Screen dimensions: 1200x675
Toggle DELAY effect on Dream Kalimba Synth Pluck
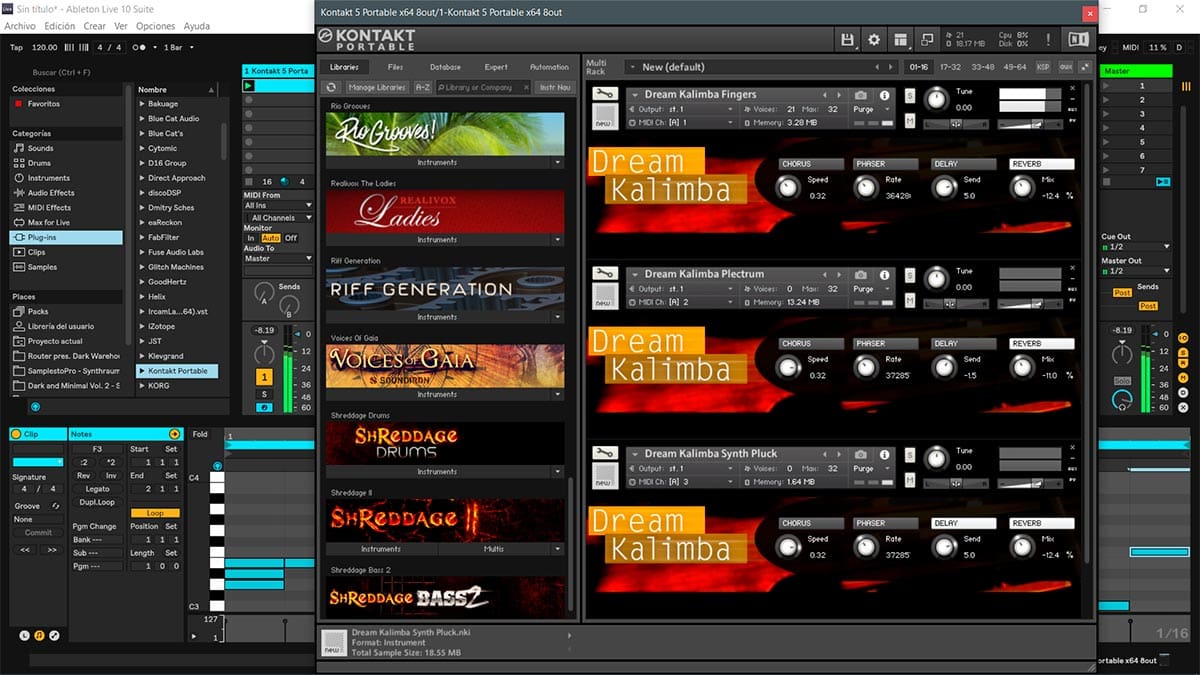(964, 523)
